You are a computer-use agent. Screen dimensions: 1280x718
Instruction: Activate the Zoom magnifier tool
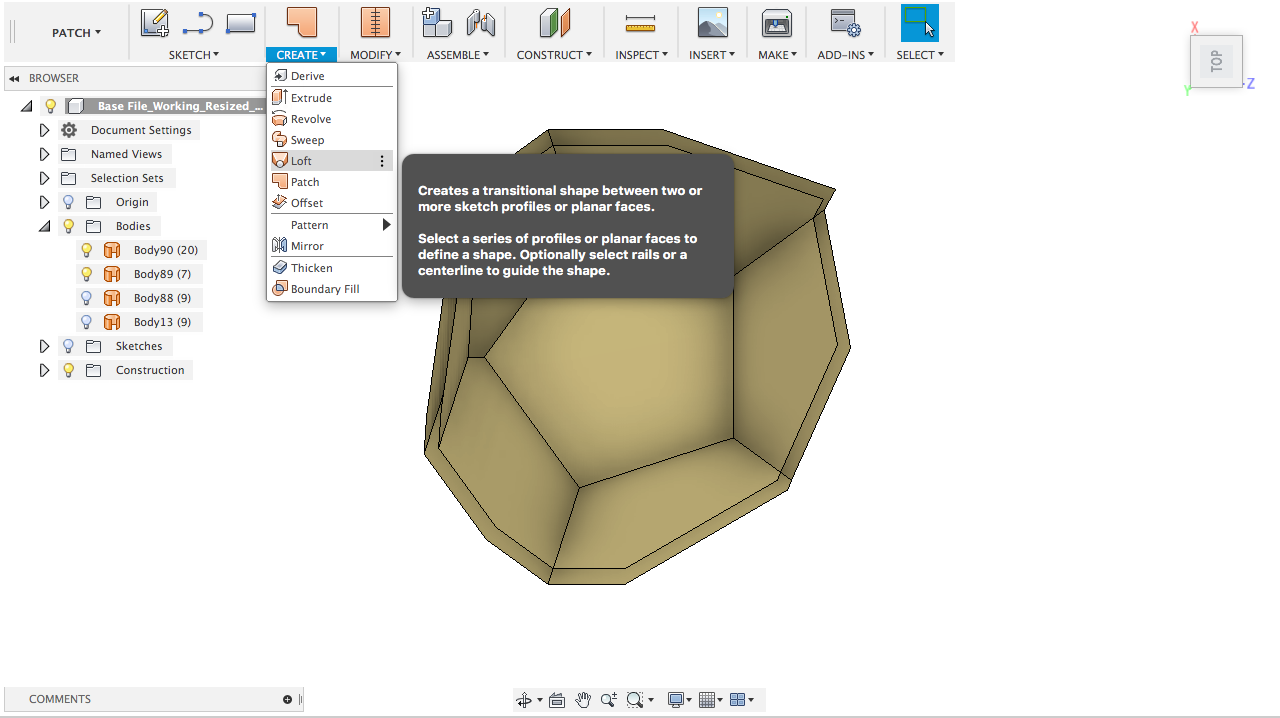(608, 700)
